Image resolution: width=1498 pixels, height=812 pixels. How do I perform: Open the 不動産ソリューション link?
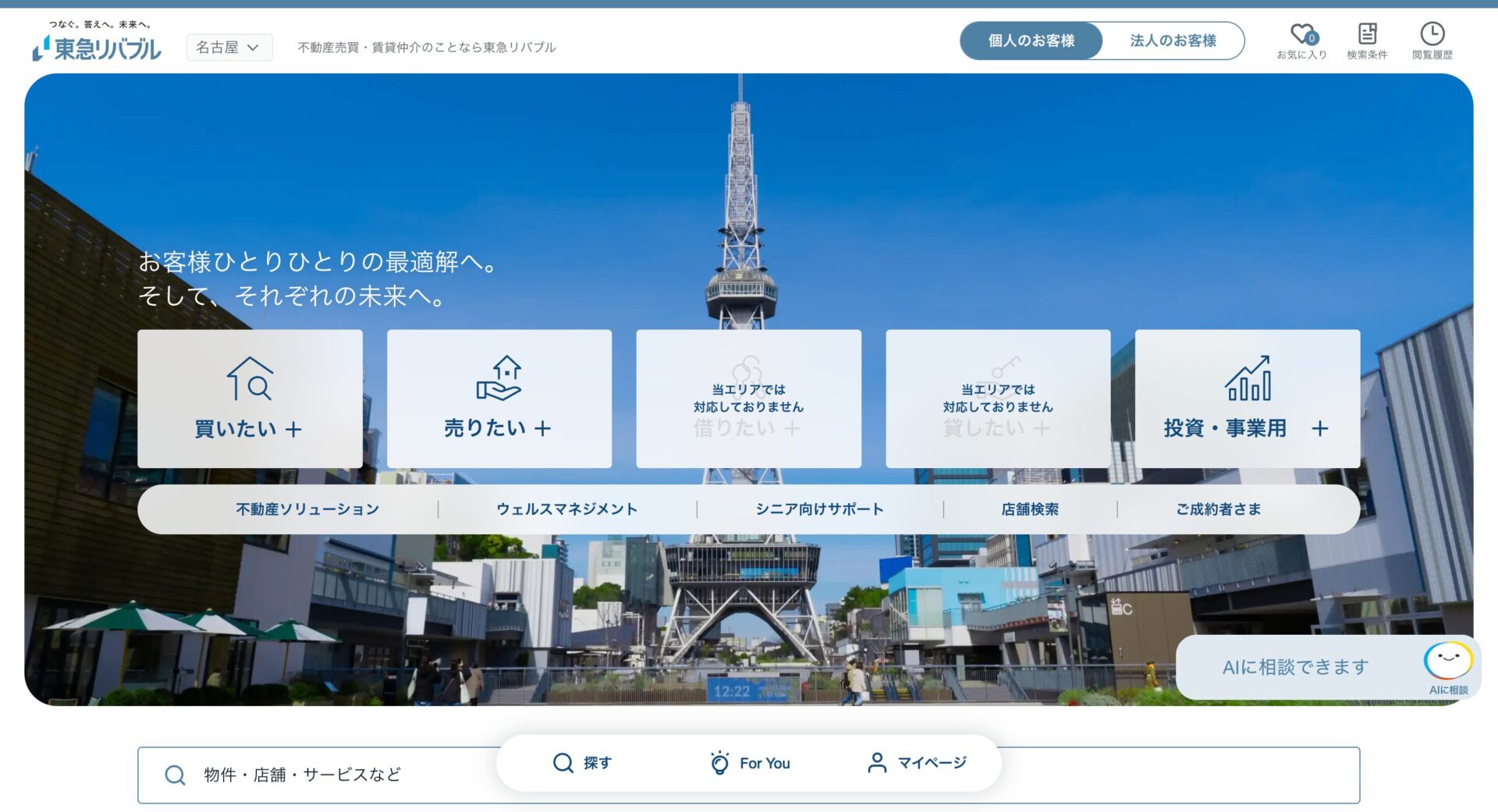point(305,509)
